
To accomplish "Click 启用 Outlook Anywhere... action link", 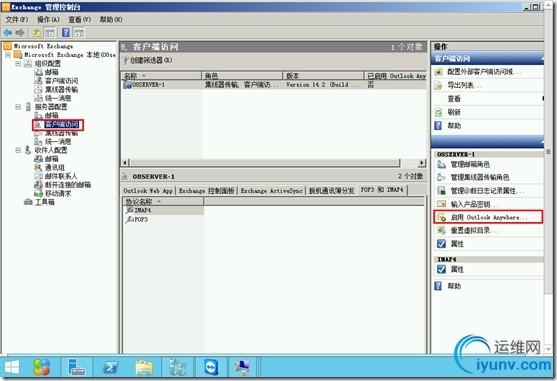I will [489, 217].
